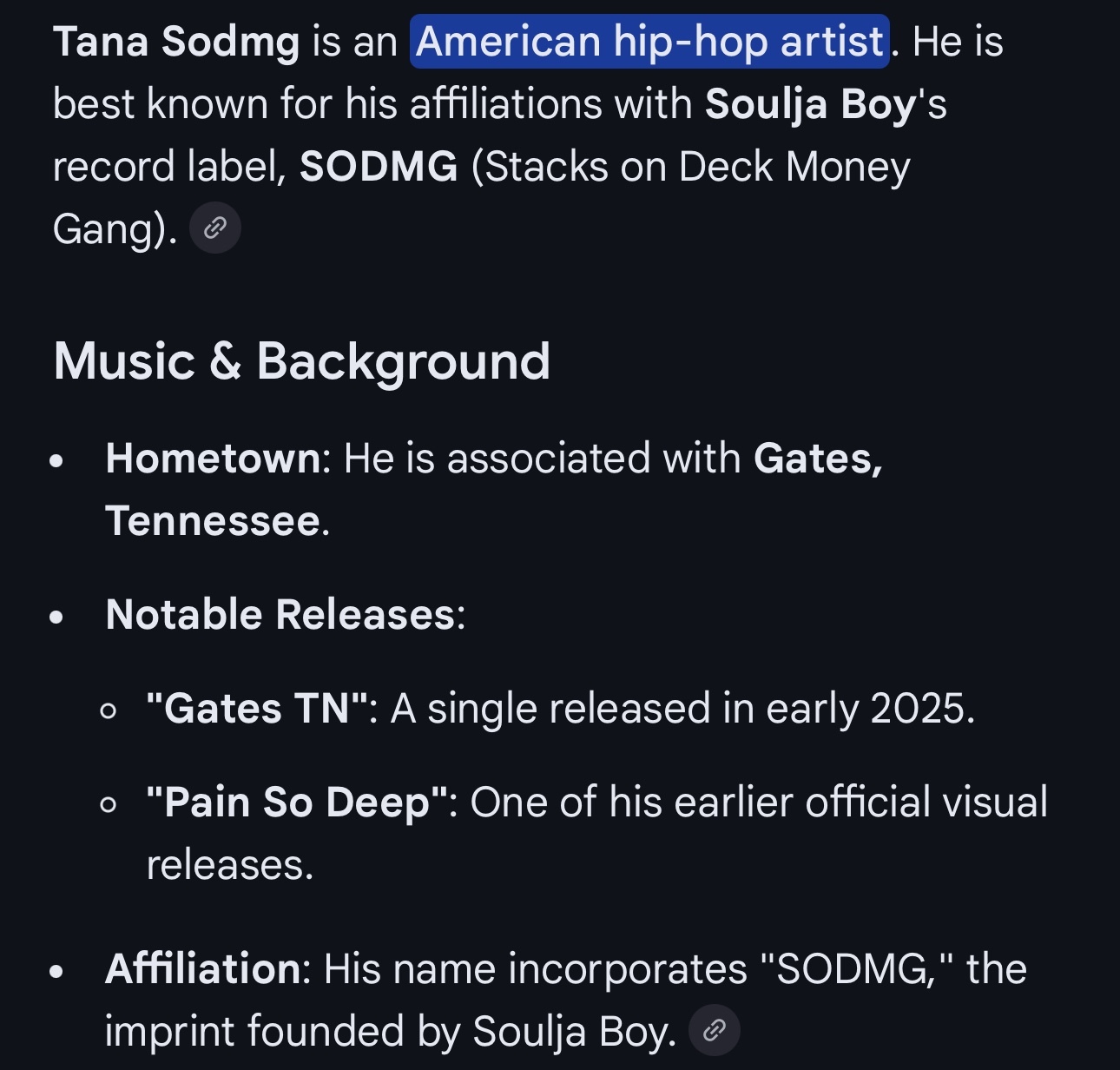Screen dimensions: 1120x1070
Task: Click the "Music & Background" heading
Action: 301,361
